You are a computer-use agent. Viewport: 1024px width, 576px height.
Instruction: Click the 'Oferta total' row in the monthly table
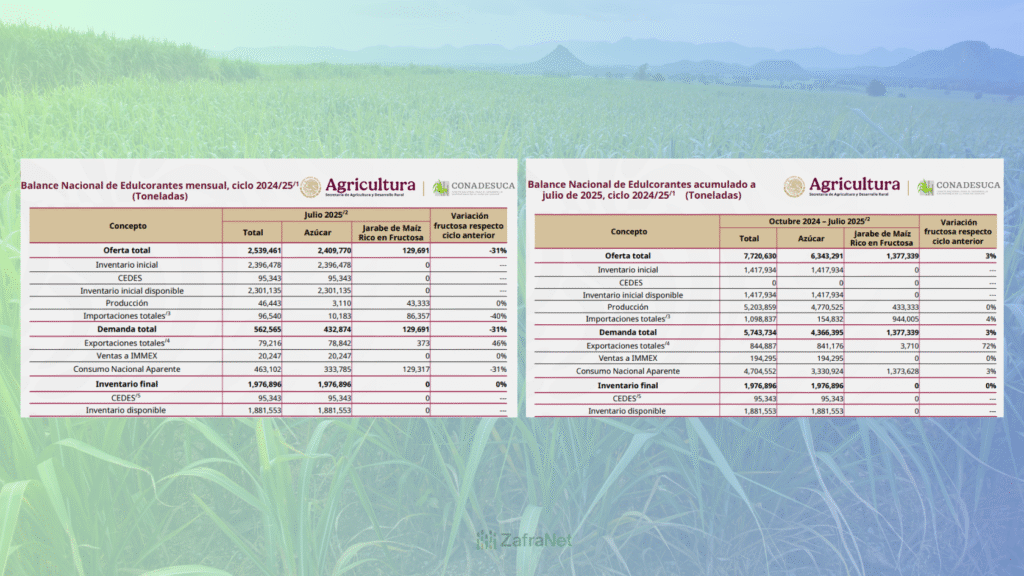[126, 250]
